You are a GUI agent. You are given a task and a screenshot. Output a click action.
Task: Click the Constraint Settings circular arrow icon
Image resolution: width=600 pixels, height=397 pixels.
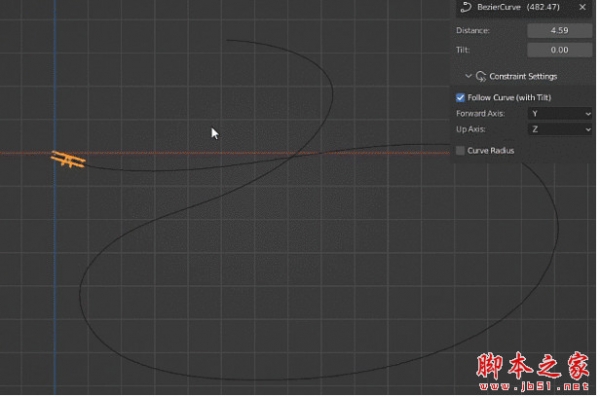pyautogui.click(x=481, y=76)
